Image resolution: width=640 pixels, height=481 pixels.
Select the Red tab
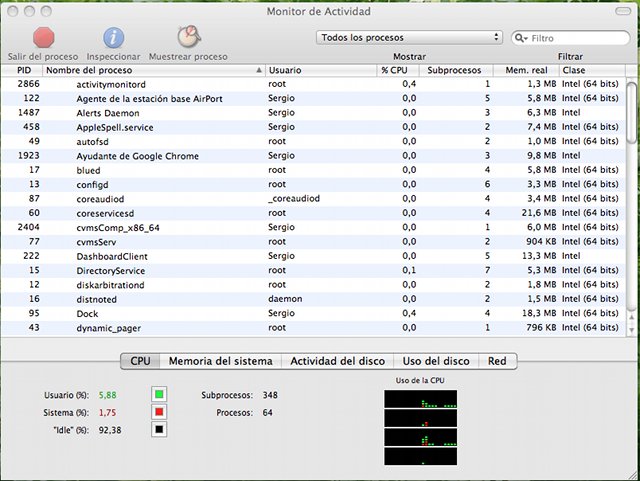click(x=498, y=361)
